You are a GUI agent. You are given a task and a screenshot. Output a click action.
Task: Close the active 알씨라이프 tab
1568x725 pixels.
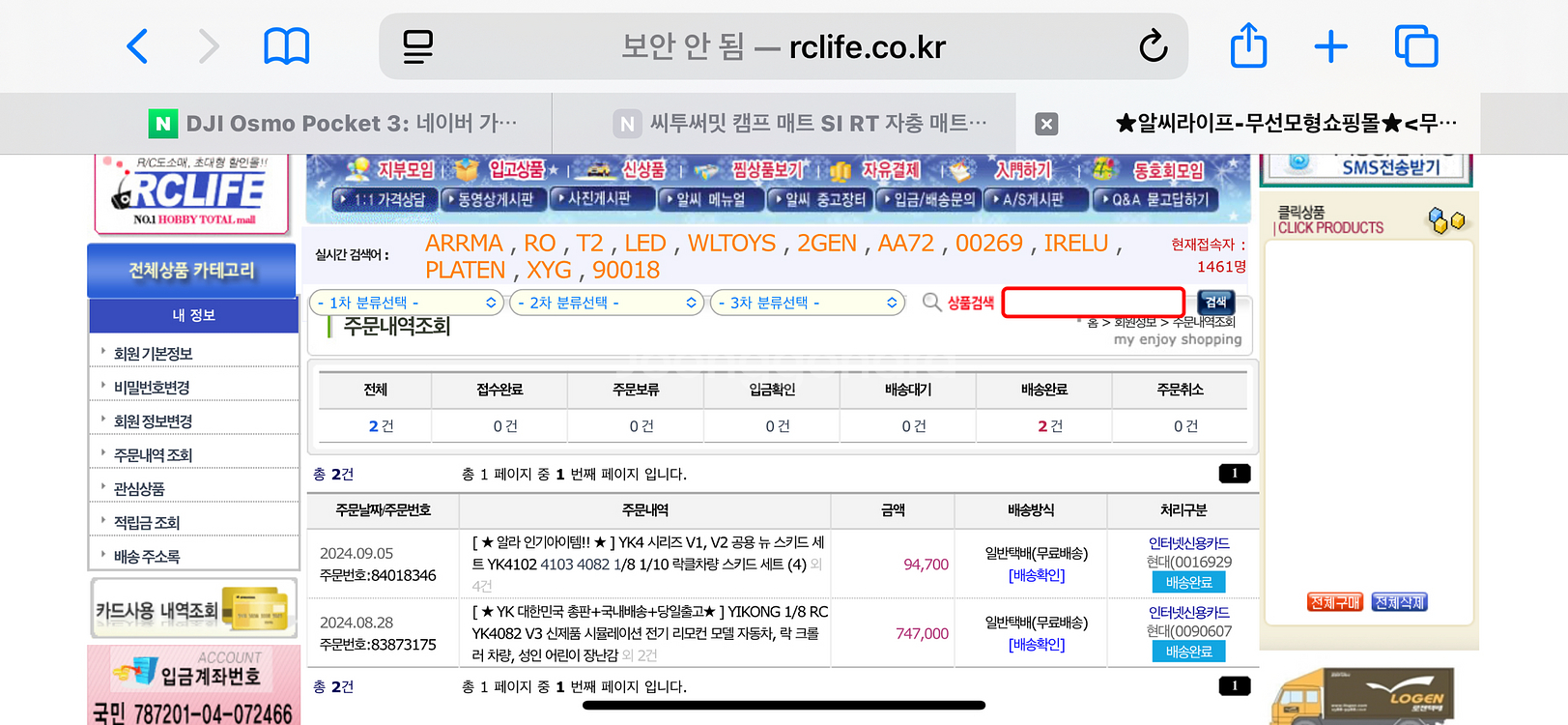click(x=1046, y=124)
